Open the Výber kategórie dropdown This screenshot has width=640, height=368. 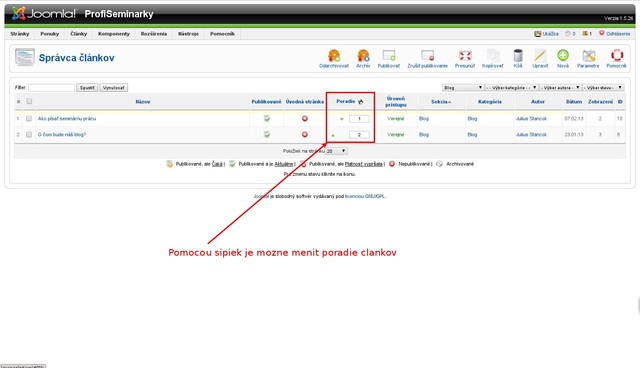(511, 88)
